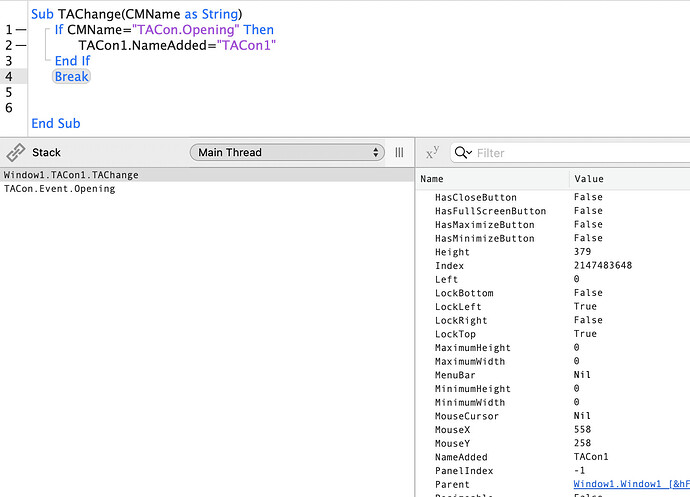Viewport: 690px width, 497px height.
Task: Open the Window1.Window1 Parent link
Action: 631,484
